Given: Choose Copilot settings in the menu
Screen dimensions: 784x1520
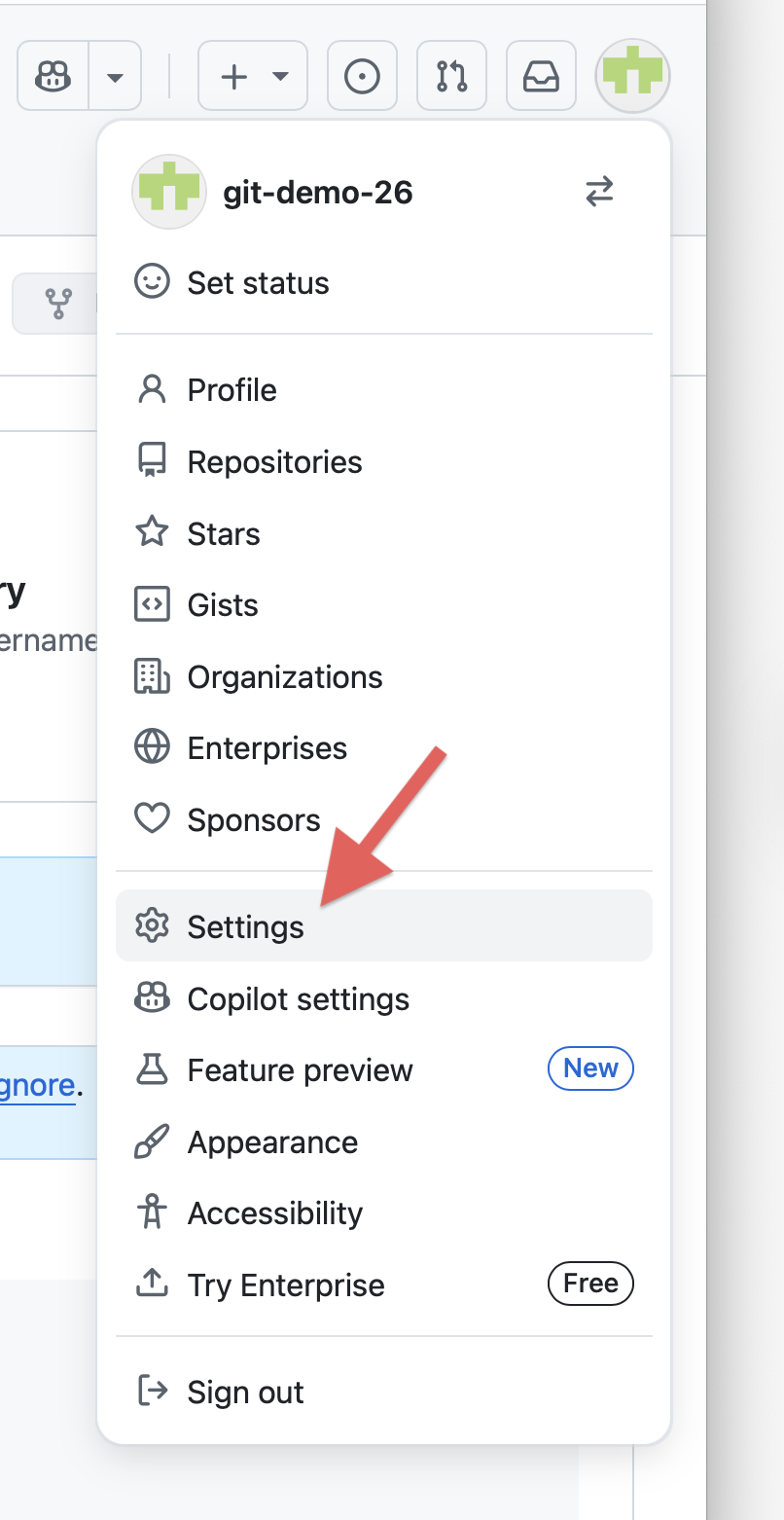Looking at the screenshot, I should tap(298, 998).
